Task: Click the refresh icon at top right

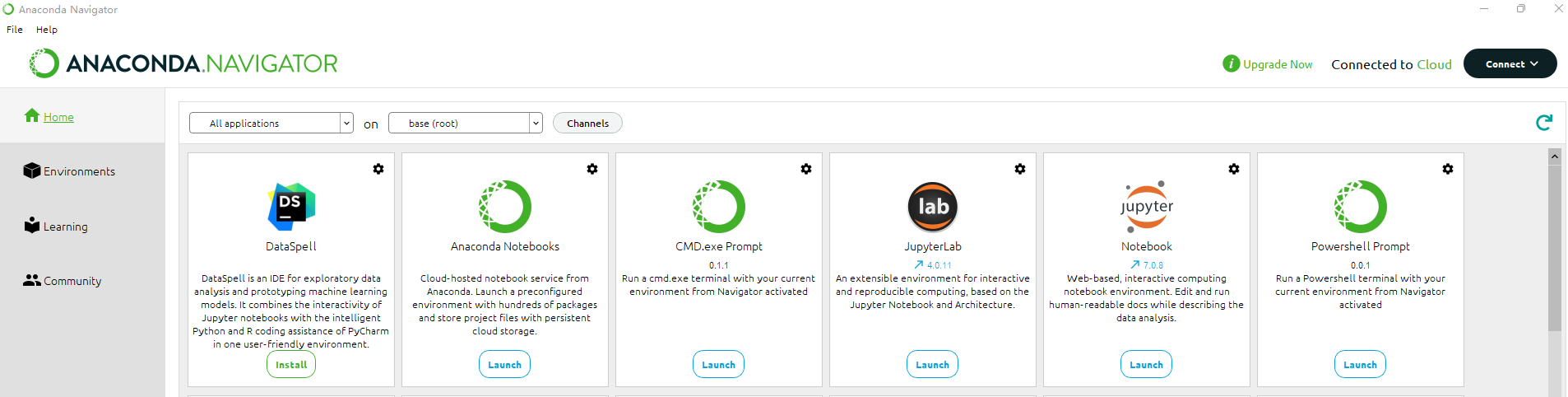Action: (x=1543, y=123)
